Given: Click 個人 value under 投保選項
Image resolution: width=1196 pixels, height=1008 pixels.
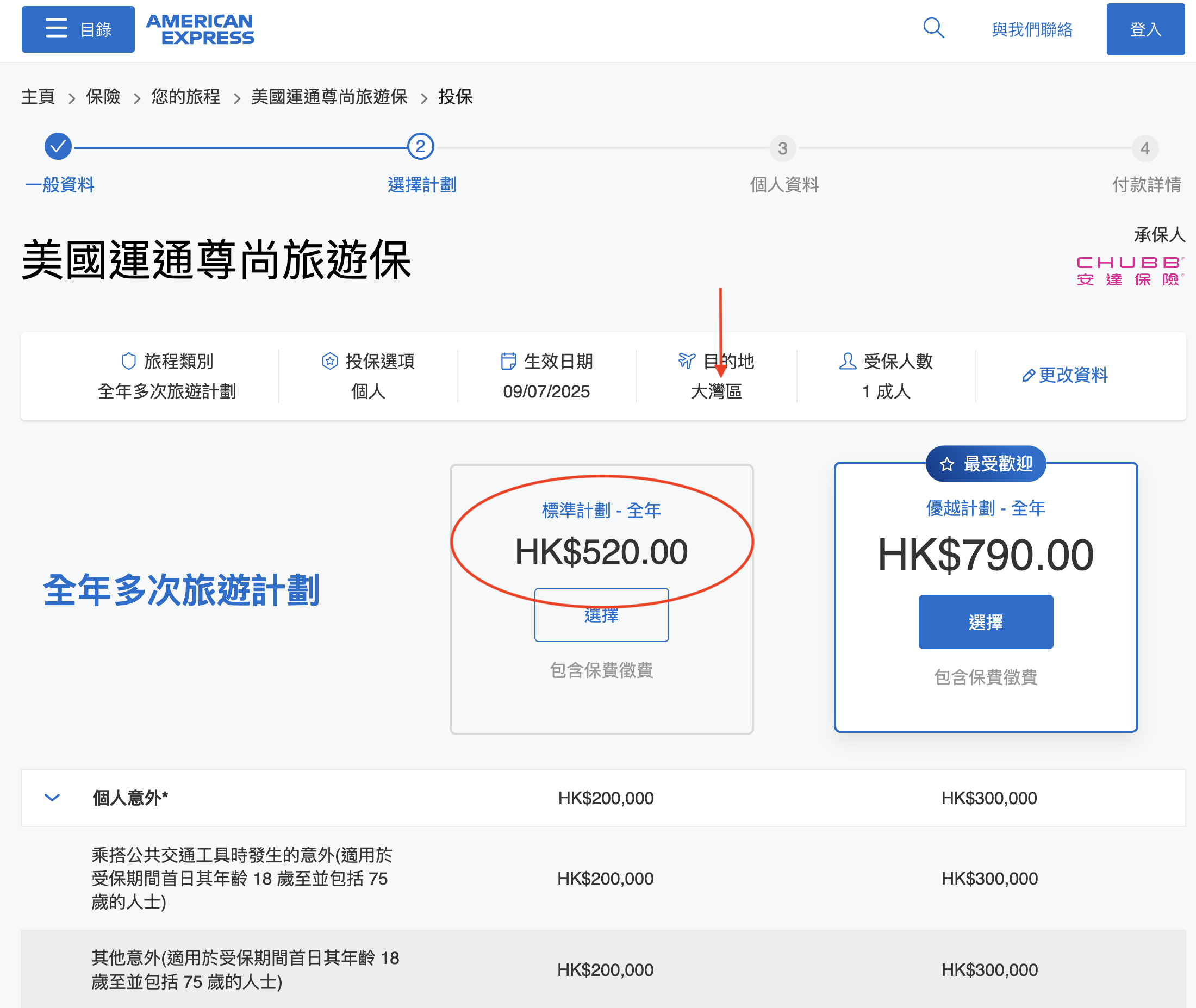Looking at the screenshot, I should coord(368,391).
